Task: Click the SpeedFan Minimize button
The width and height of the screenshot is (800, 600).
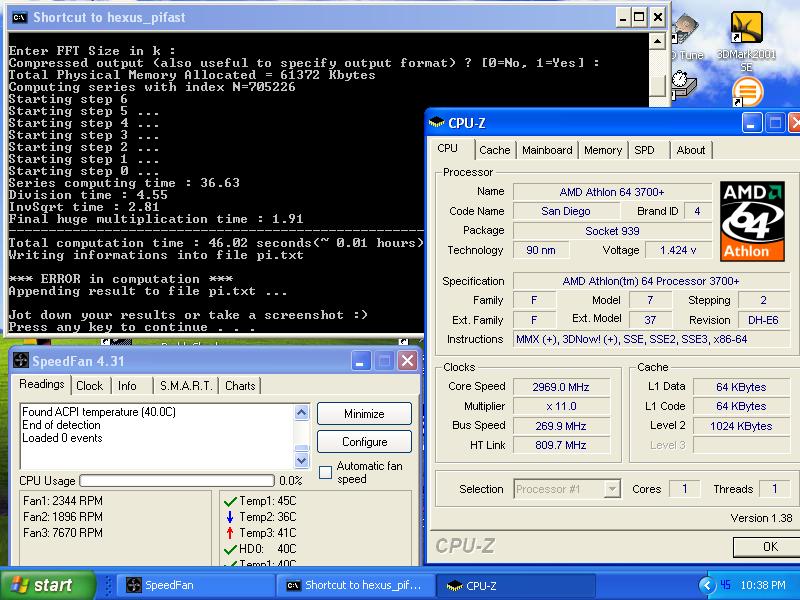Action: click(364, 414)
